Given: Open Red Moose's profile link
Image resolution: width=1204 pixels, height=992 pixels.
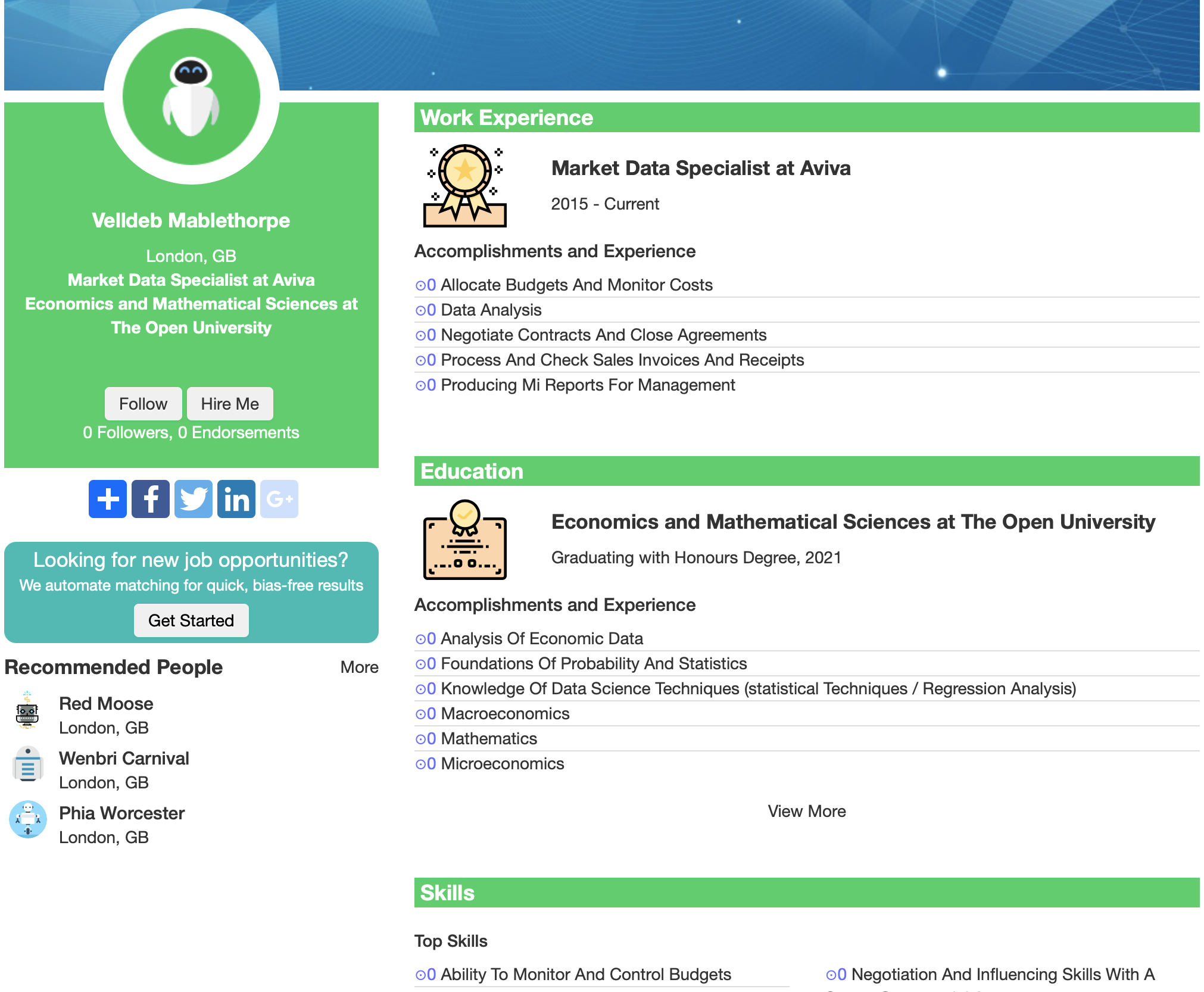Looking at the screenshot, I should click(x=106, y=704).
